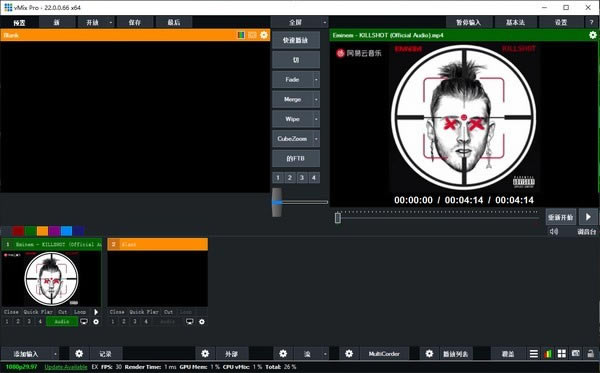The image size is (600, 373).
Task: Expand the 添加输入 dropdown arrow
Action: [x=55, y=354]
